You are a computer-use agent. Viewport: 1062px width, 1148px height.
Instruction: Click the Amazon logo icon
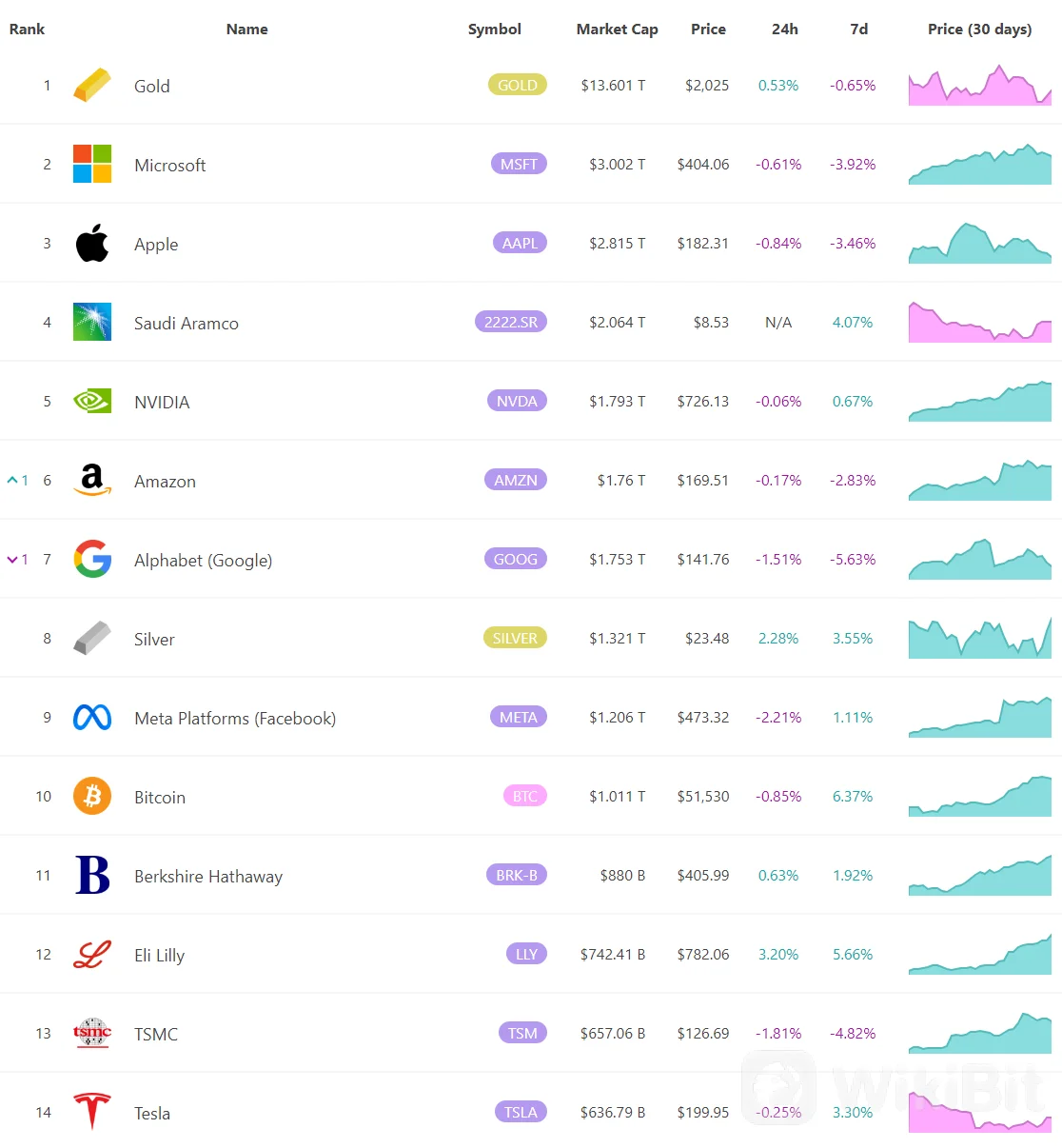(x=92, y=480)
